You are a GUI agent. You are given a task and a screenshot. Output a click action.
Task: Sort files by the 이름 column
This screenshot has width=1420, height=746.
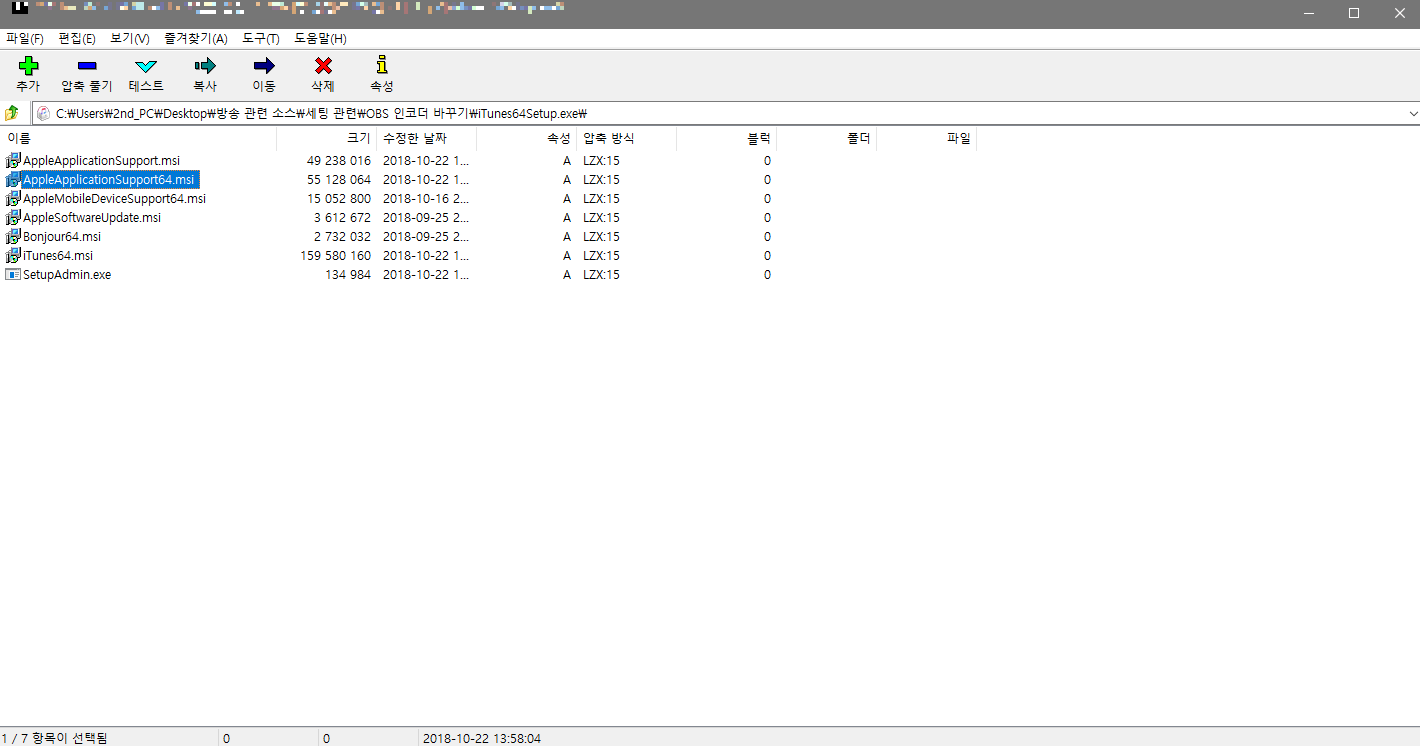(x=18, y=138)
